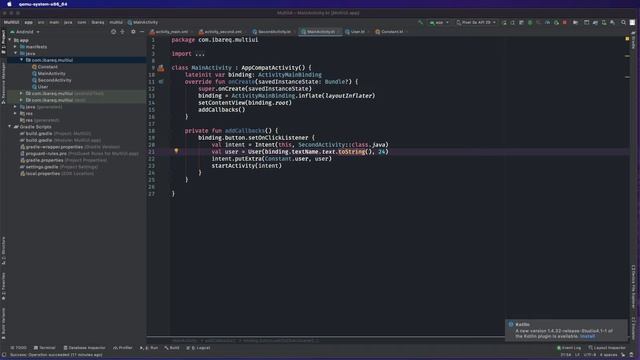The width and height of the screenshot is (640, 360).
Task: Click the green Debug bug icon
Action: [x=530, y=22]
